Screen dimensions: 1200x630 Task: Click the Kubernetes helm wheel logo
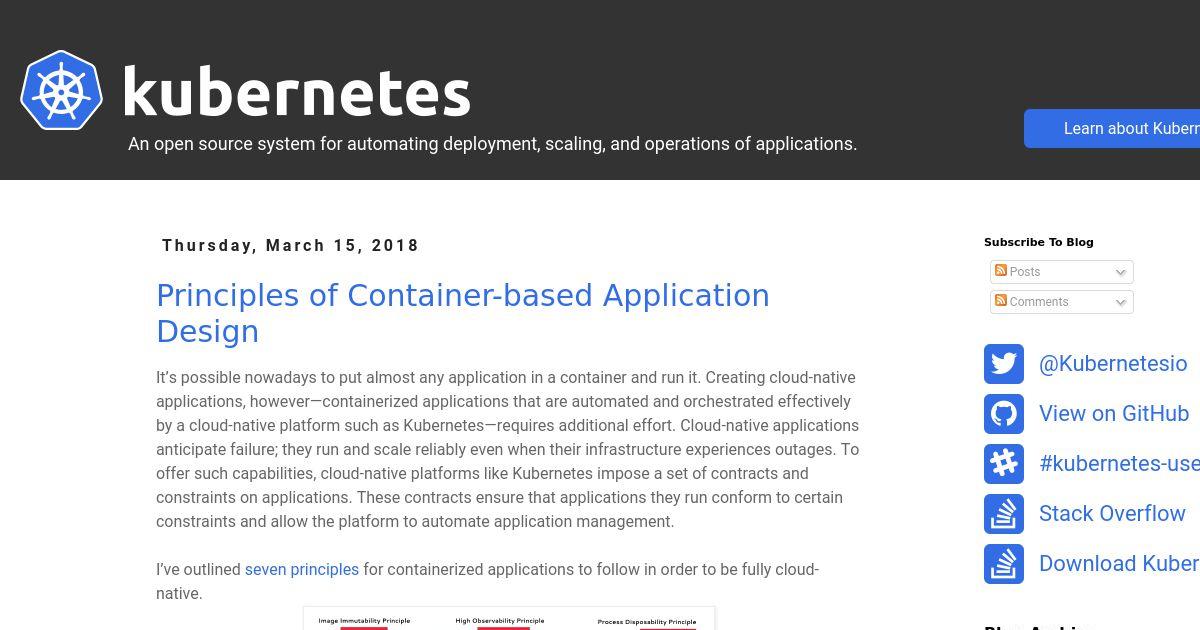62,90
